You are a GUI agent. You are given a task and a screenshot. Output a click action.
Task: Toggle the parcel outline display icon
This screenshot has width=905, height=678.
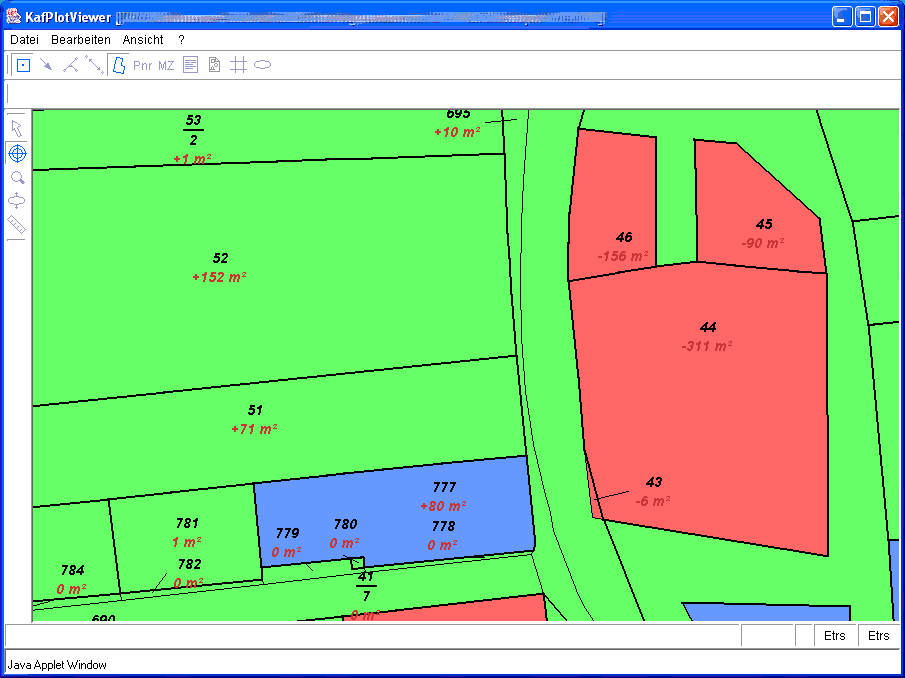coord(118,65)
